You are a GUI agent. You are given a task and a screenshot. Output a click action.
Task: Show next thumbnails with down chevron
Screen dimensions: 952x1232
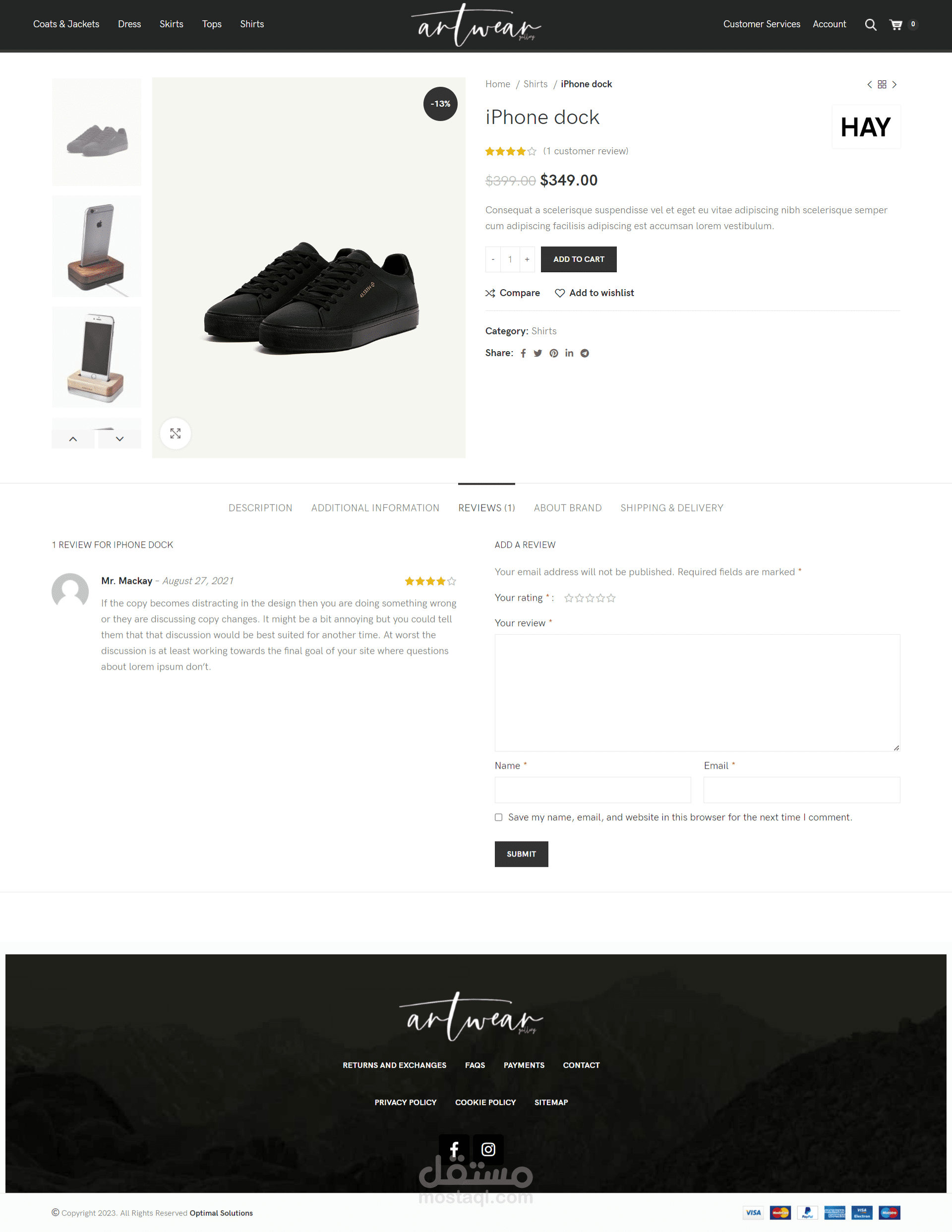(119, 439)
